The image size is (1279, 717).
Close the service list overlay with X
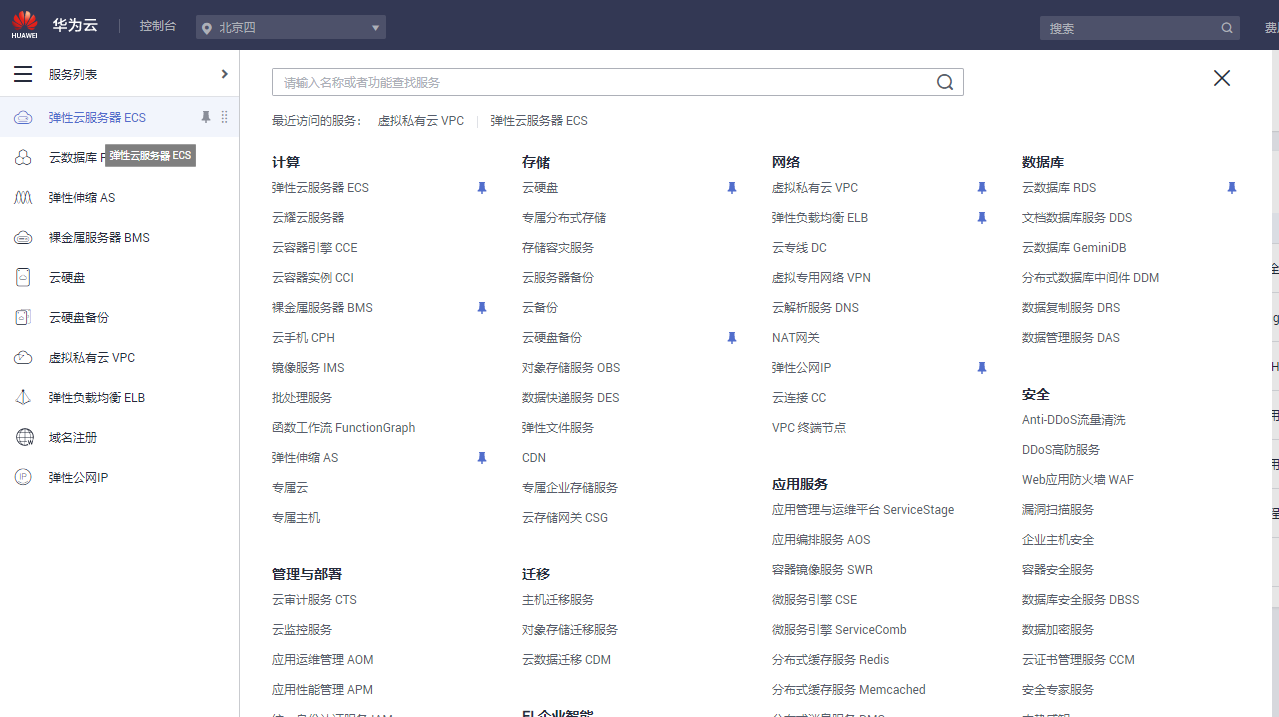click(x=1222, y=78)
